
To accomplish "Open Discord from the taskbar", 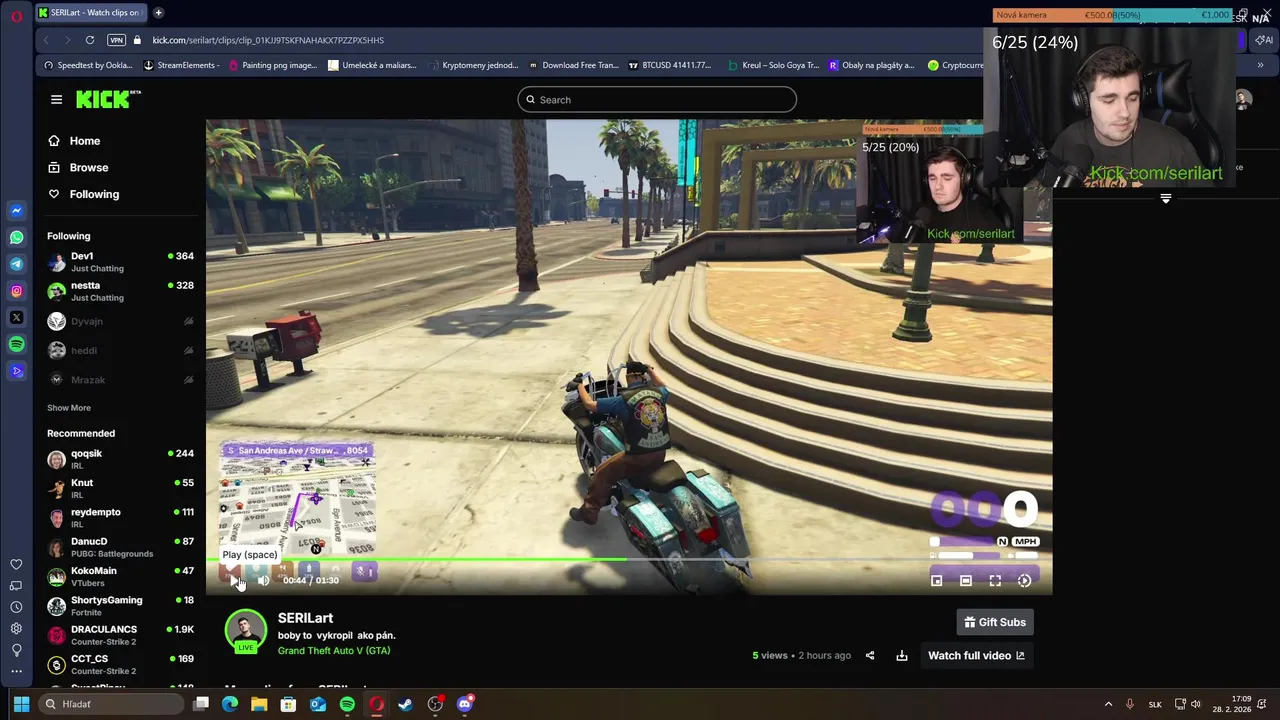I will (x=464, y=704).
